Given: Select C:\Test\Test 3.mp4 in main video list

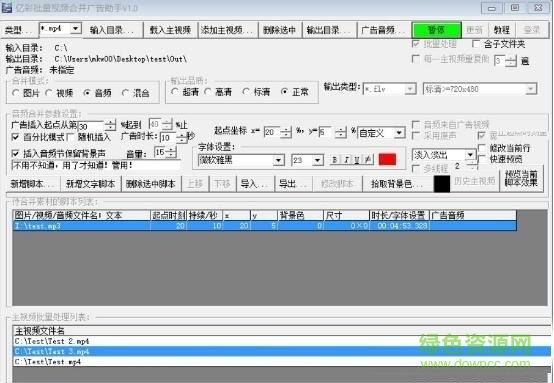Looking at the screenshot, I should click(x=282, y=351).
